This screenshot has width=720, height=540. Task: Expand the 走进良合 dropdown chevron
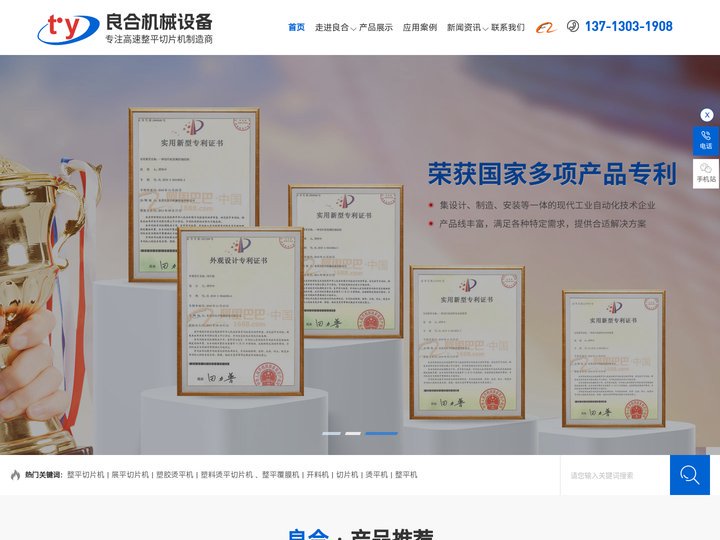click(353, 29)
